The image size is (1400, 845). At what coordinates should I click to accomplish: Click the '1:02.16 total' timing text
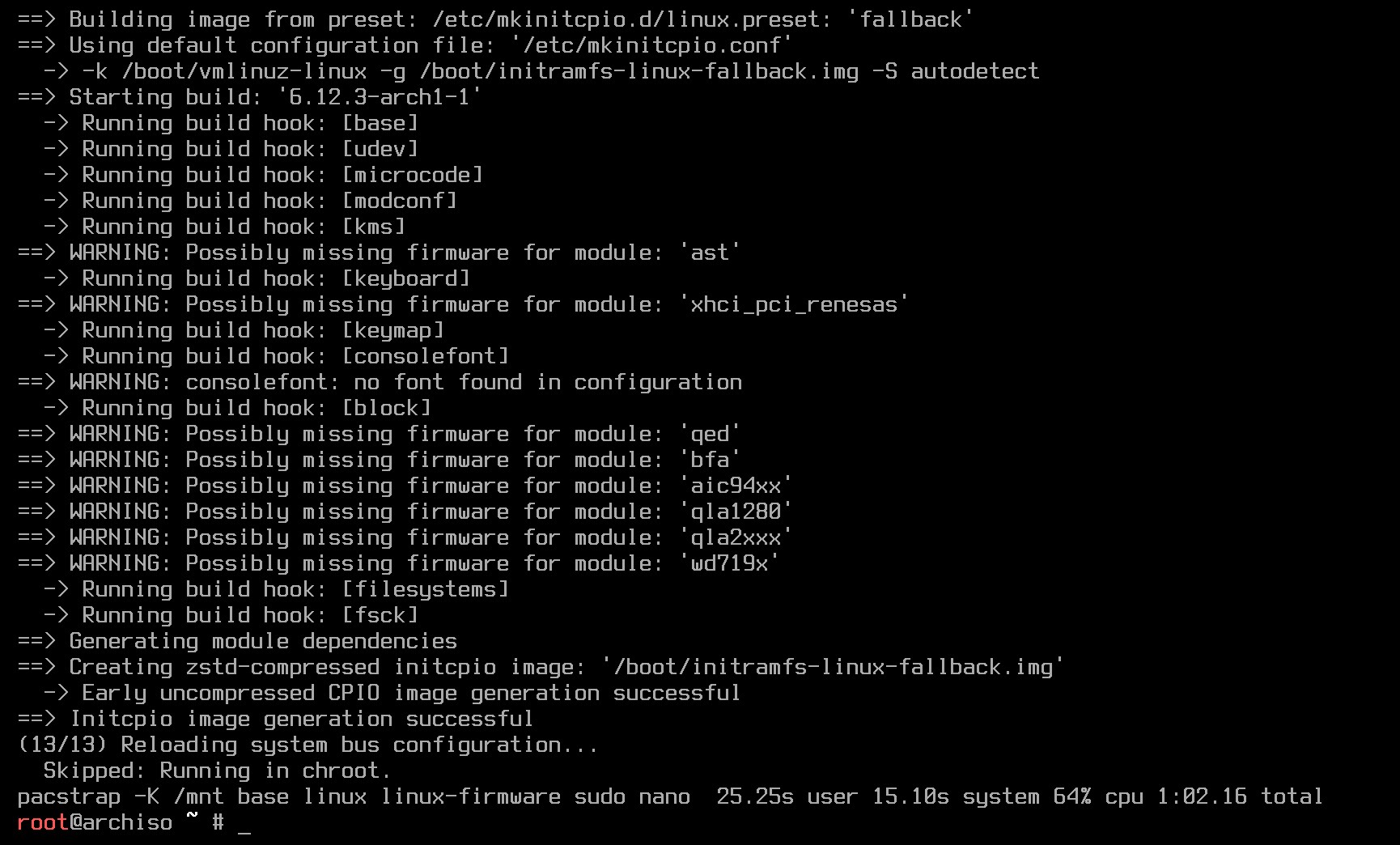click(x=1240, y=796)
